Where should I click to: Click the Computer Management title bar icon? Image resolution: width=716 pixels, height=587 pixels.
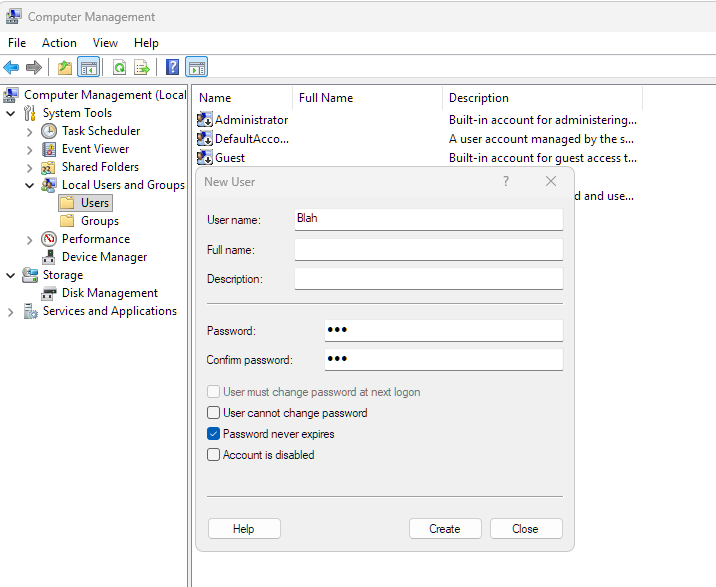(x=13, y=16)
